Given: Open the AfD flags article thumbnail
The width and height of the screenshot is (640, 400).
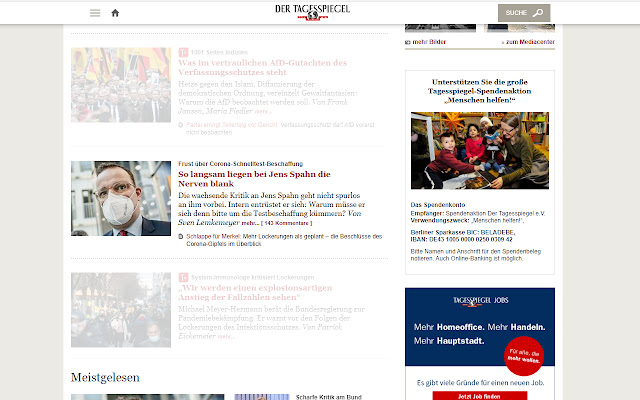Looking at the screenshot, I should (x=121, y=85).
